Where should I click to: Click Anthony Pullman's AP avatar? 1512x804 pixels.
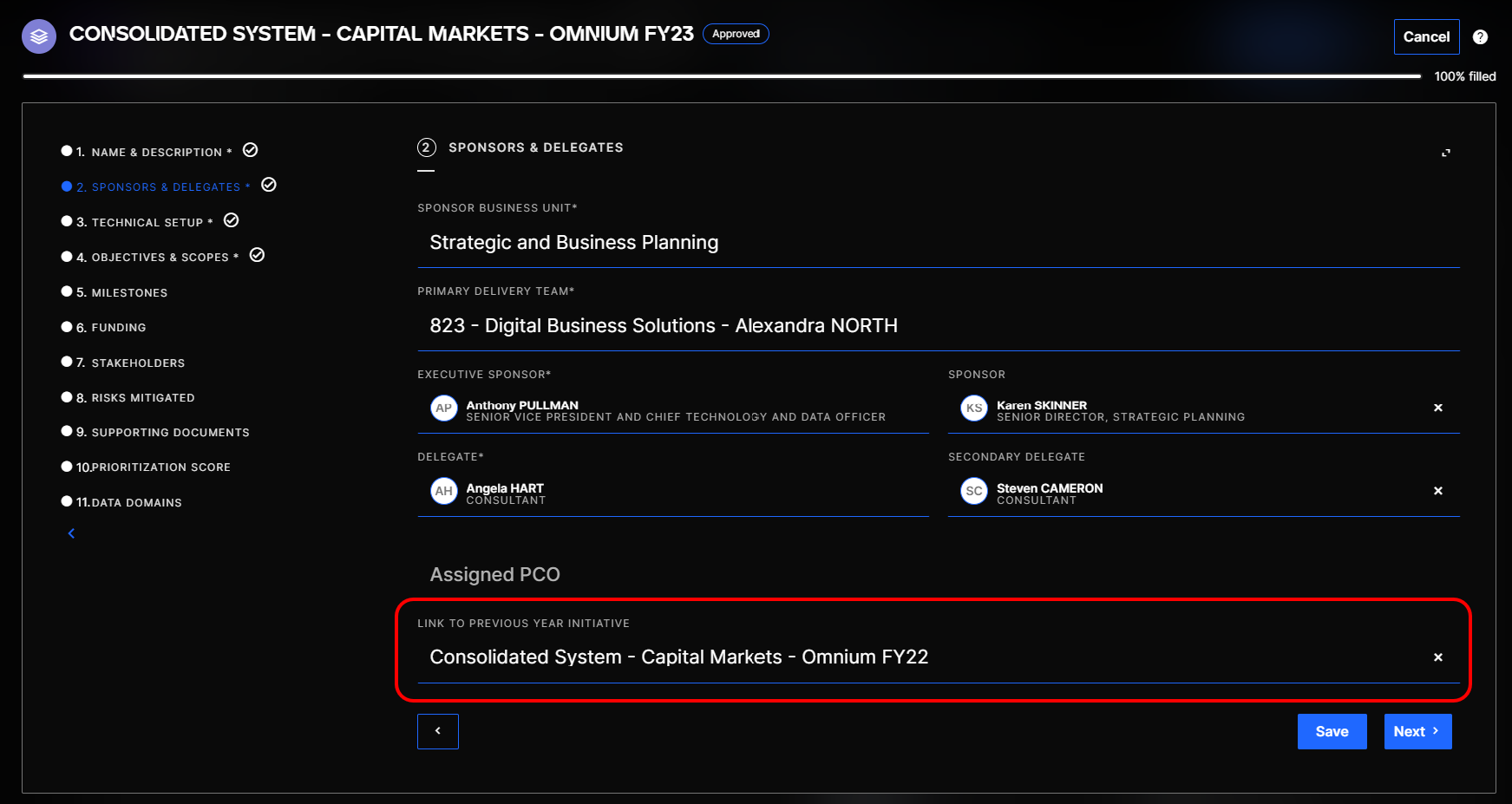(444, 409)
